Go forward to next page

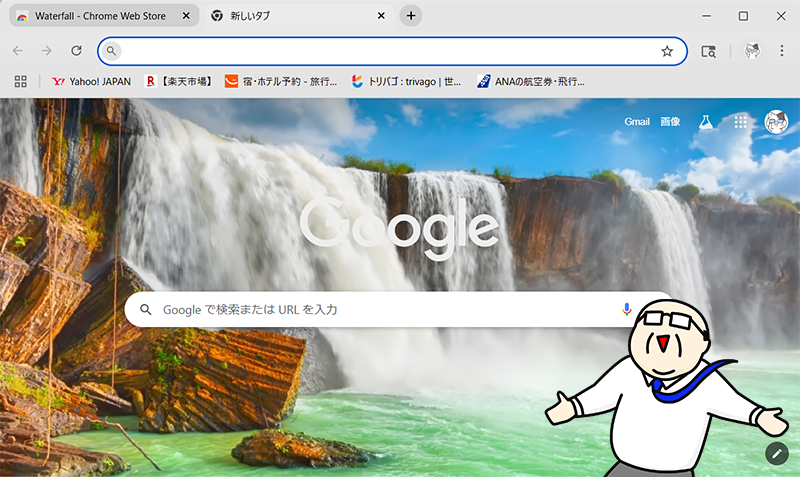pyautogui.click(x=47, y=51)
